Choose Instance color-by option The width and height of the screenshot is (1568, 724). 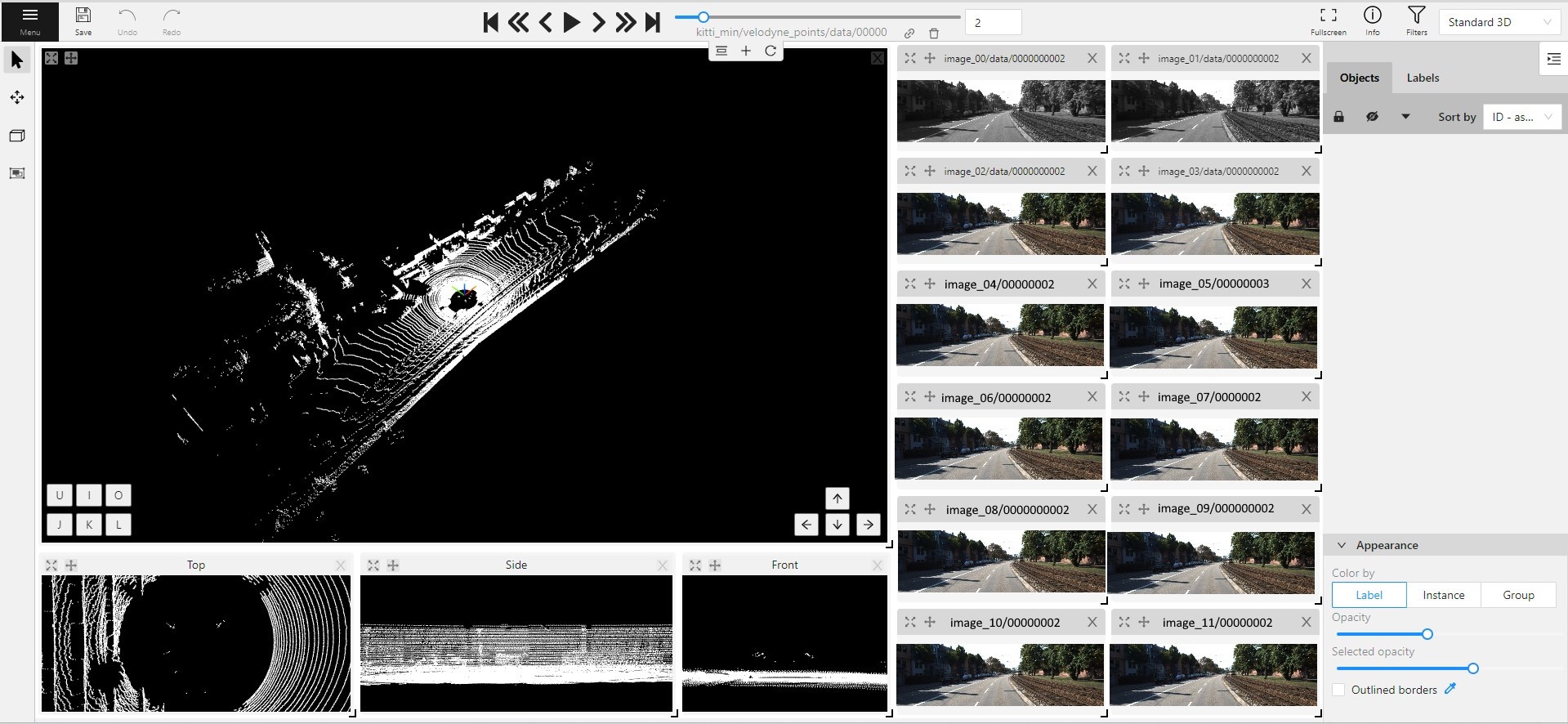tap(1443, 595)
